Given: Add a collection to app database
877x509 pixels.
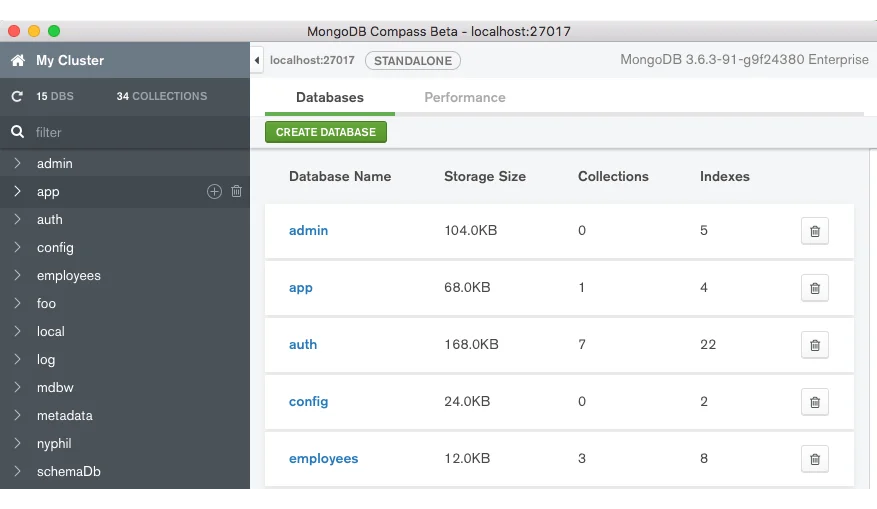Looking at the screenshot, I should tap(214, 191).
